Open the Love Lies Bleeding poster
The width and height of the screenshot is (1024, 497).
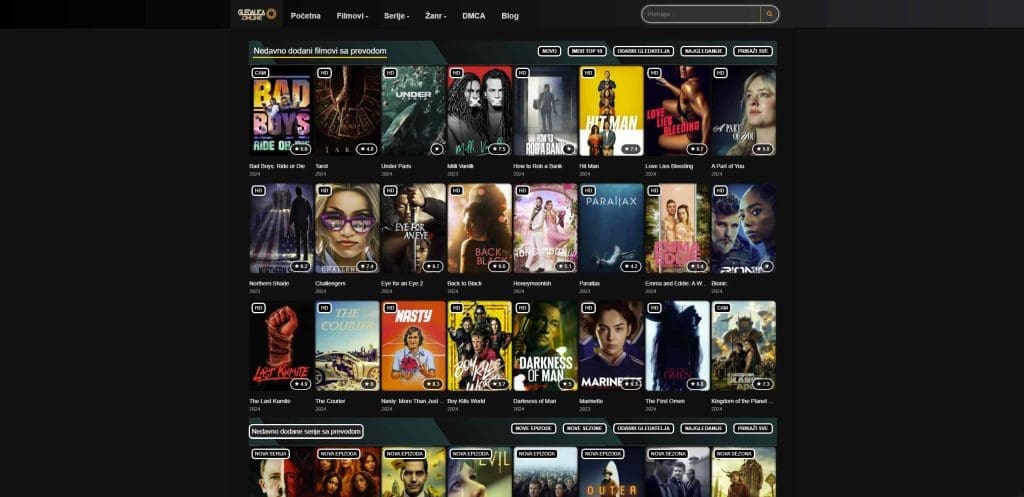tap(677, 110)
